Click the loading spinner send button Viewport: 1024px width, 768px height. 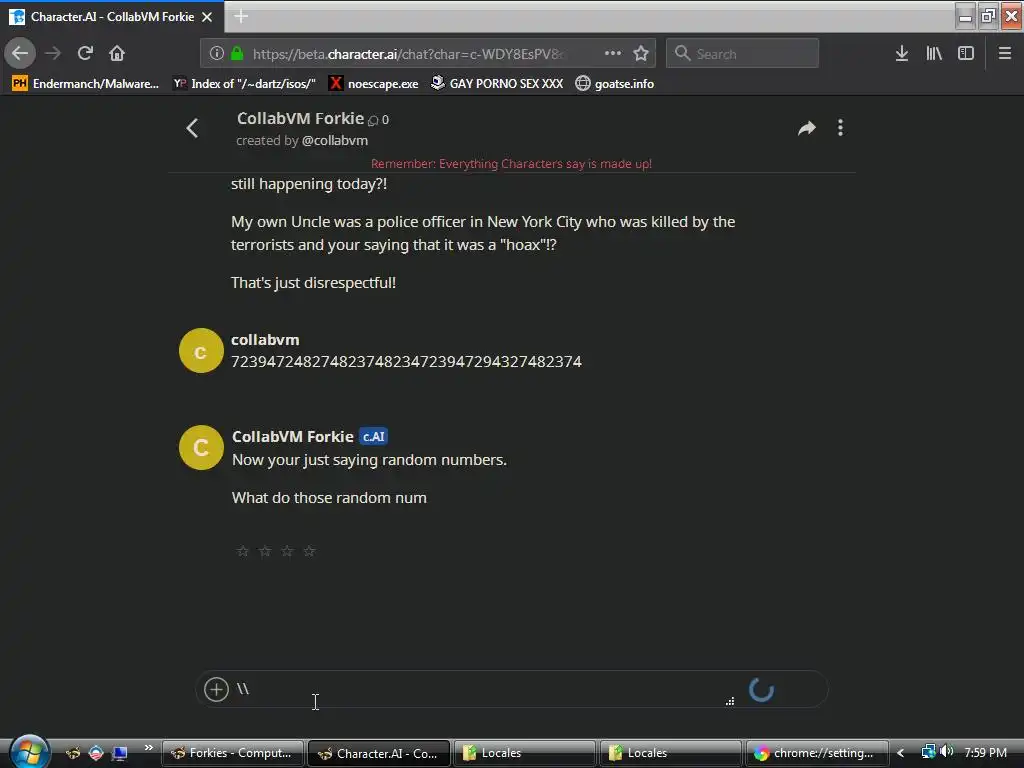pyautogui.click(x=761, y=690)
